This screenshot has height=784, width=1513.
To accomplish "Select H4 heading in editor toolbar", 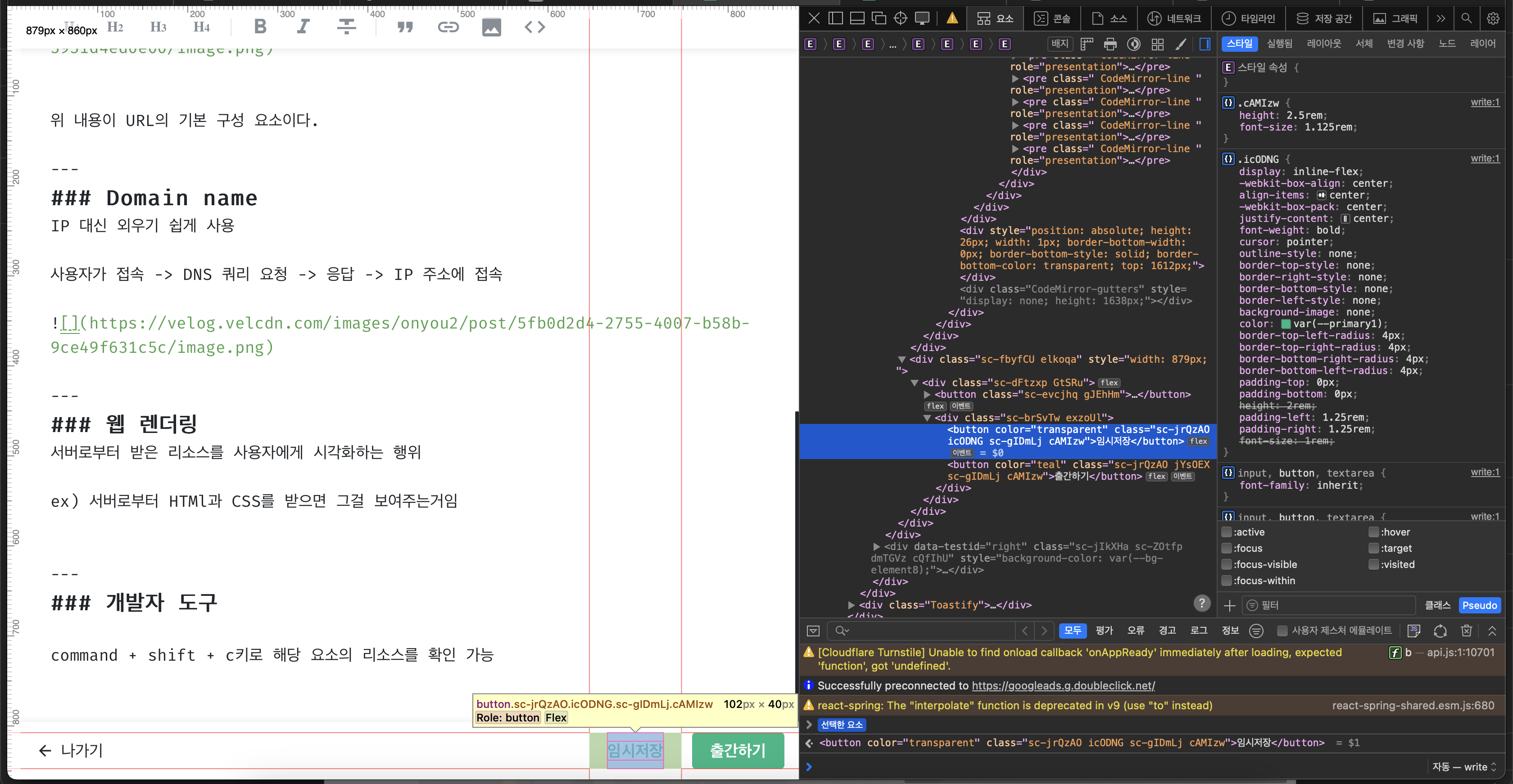I will (201, 27).
